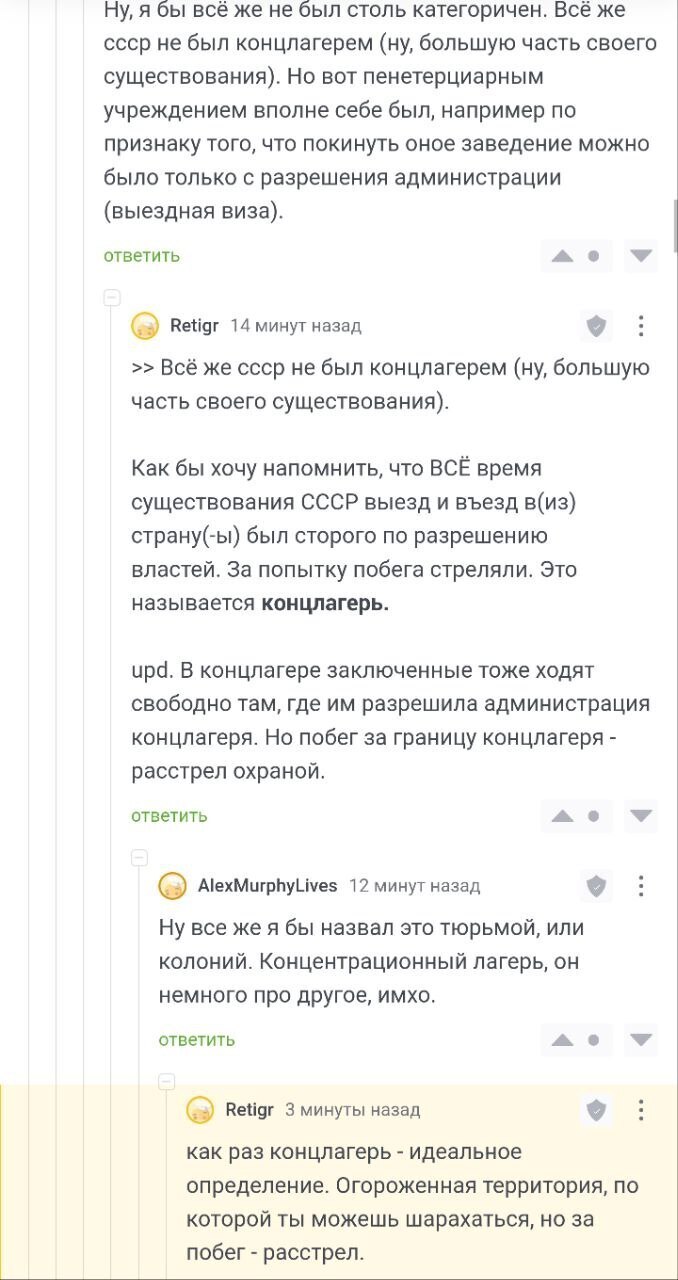Viewport: 678px width, 1280px height.
Task: Open three-dot menu on Retigr's 14-minute-old comment
Action: point(641,325)
